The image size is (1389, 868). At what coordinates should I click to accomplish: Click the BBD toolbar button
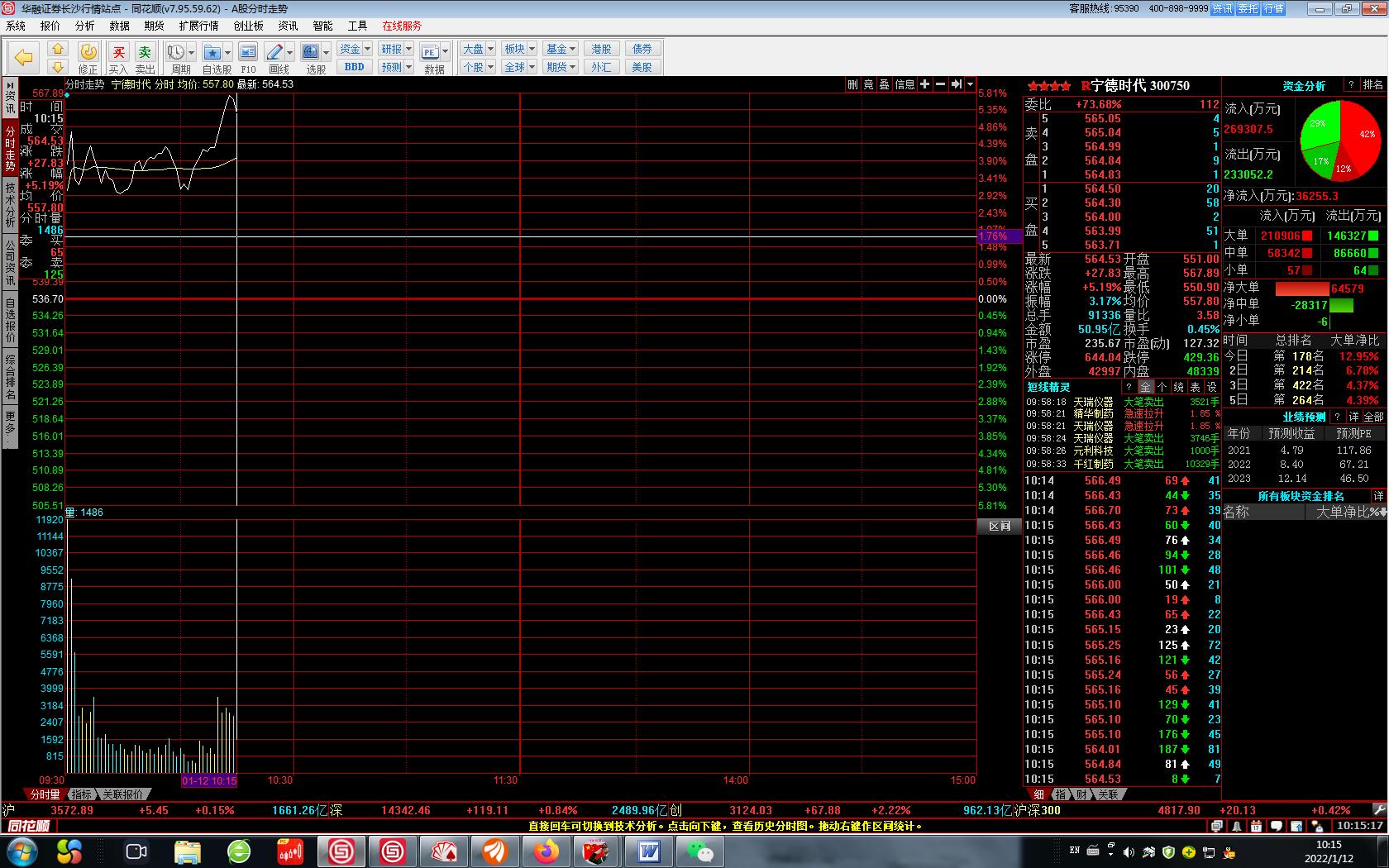tap(354, 67)
